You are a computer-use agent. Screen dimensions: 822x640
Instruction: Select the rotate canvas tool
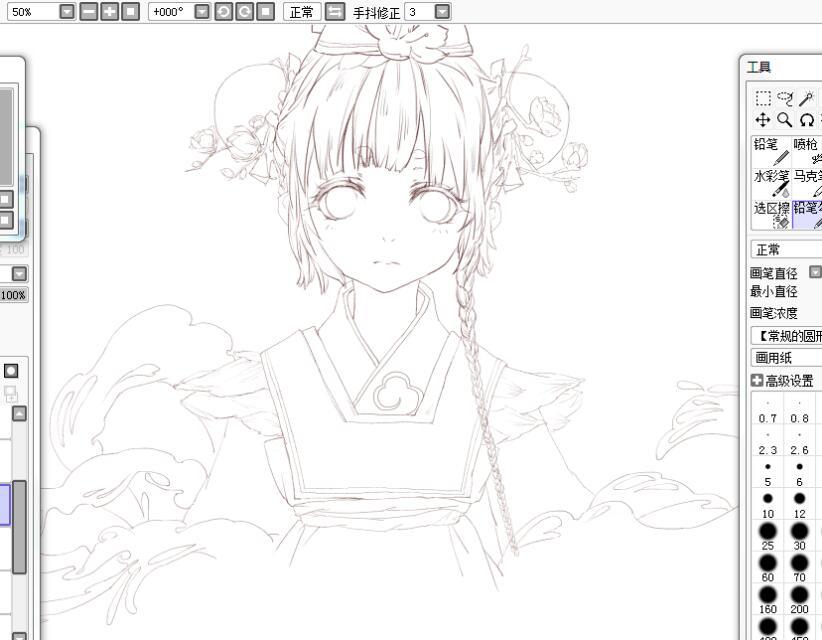[x=807, y=120]
